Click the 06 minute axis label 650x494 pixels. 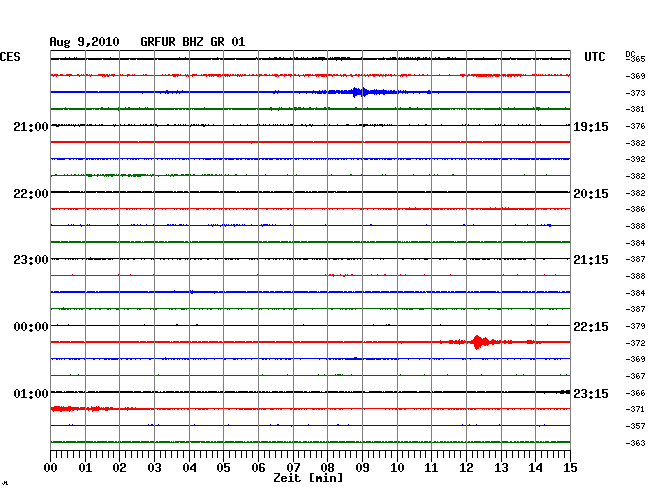(x=258, y=467)
